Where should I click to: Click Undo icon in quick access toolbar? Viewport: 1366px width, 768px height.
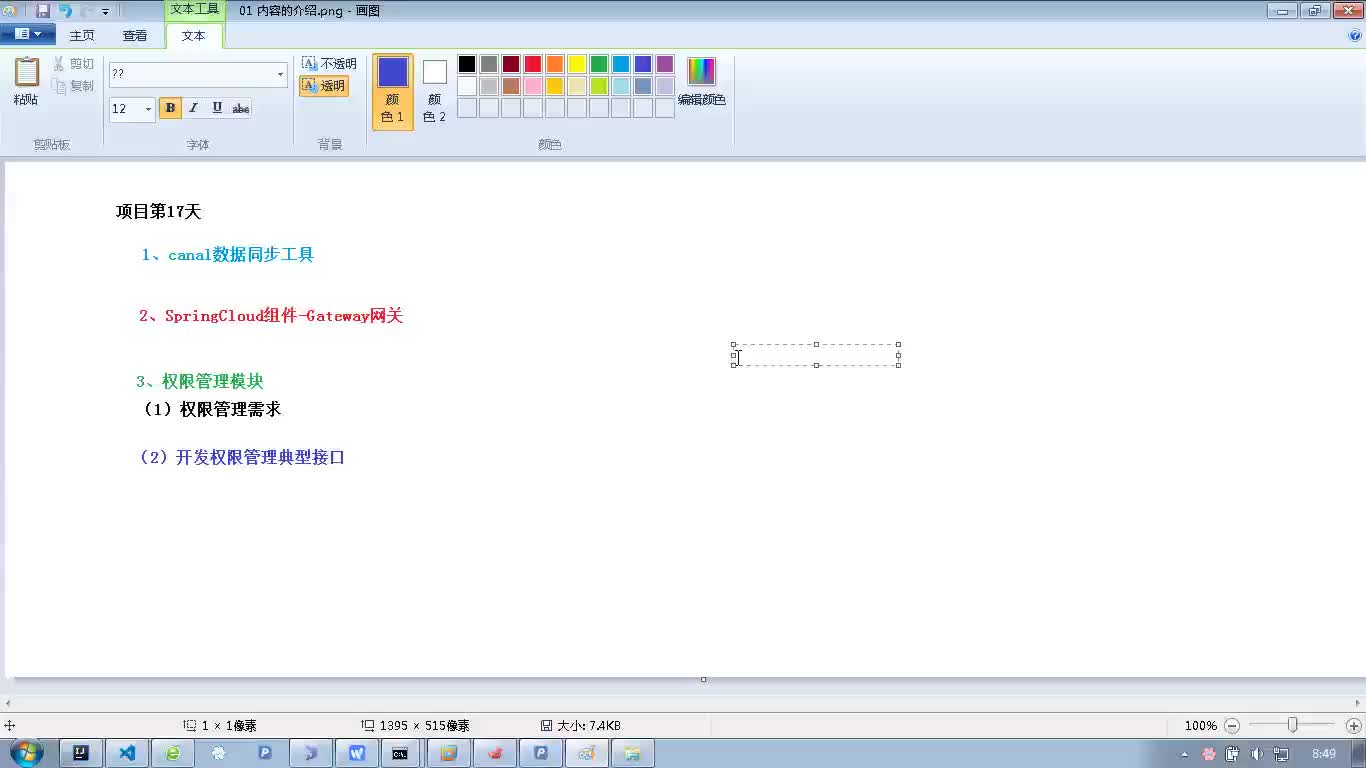65,11
